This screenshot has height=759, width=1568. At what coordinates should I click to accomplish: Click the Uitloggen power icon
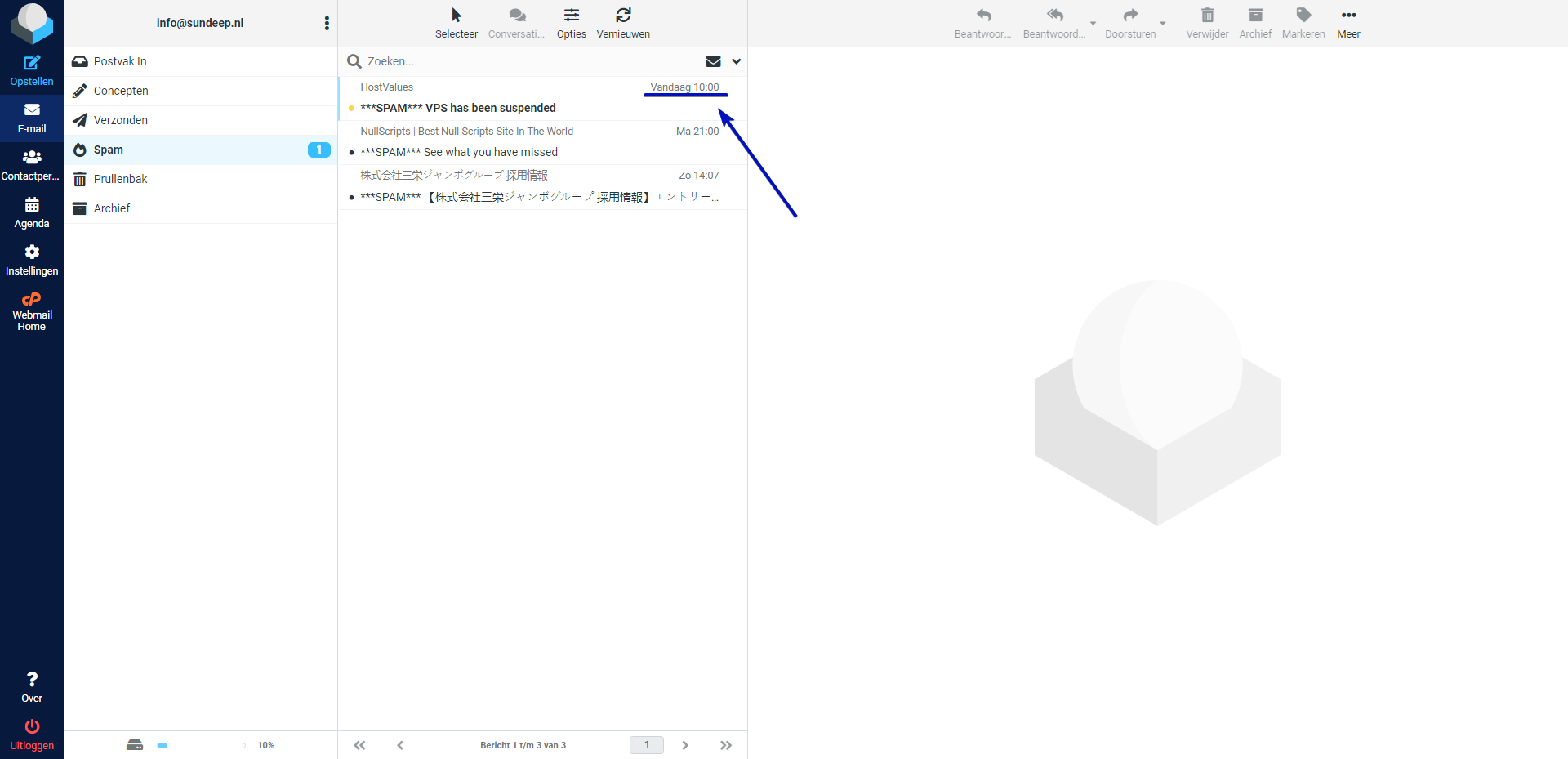[32, 726]
